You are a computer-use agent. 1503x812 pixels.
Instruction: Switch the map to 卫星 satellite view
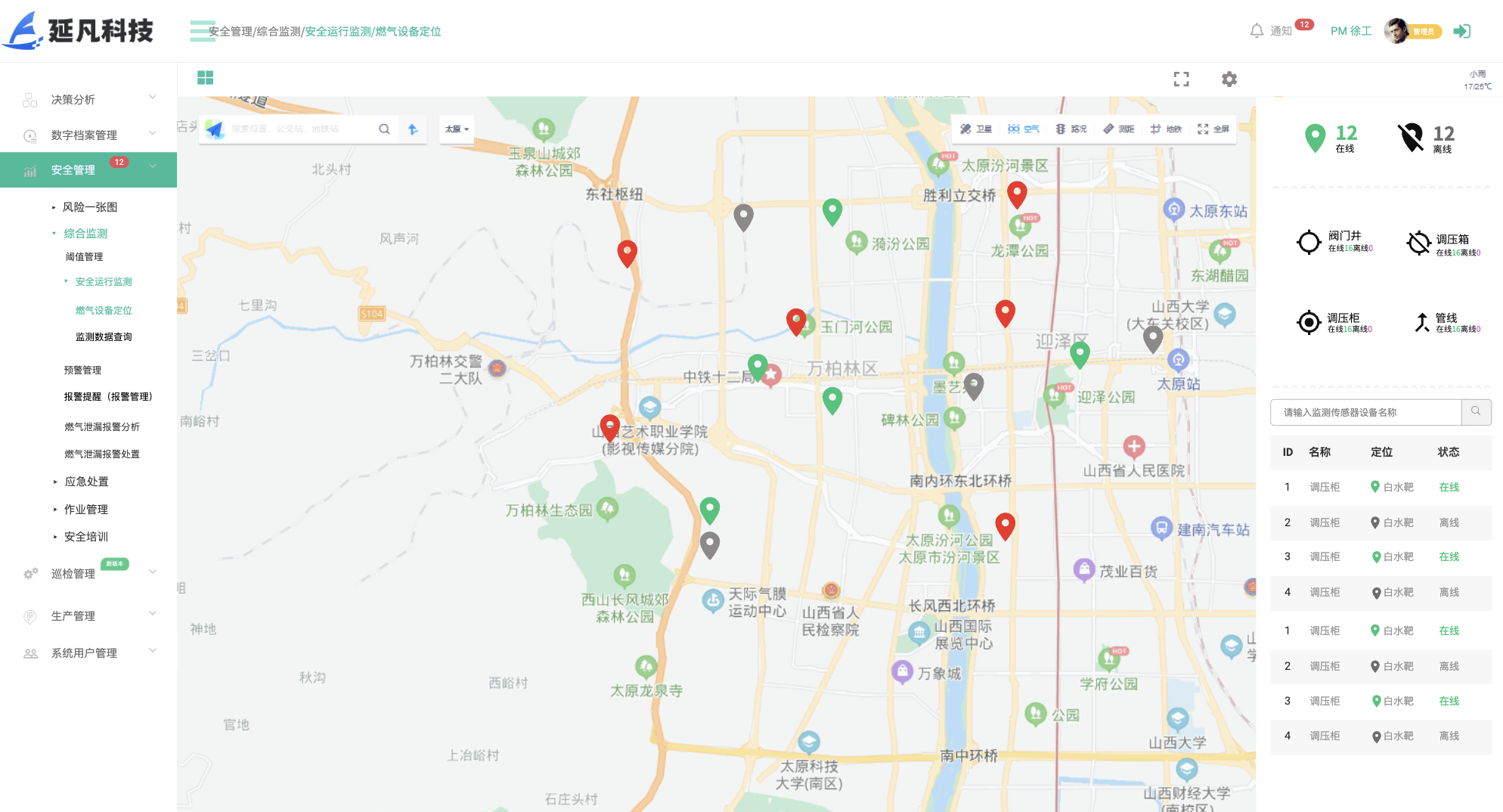pyautogui.click(x=976, y=129)
